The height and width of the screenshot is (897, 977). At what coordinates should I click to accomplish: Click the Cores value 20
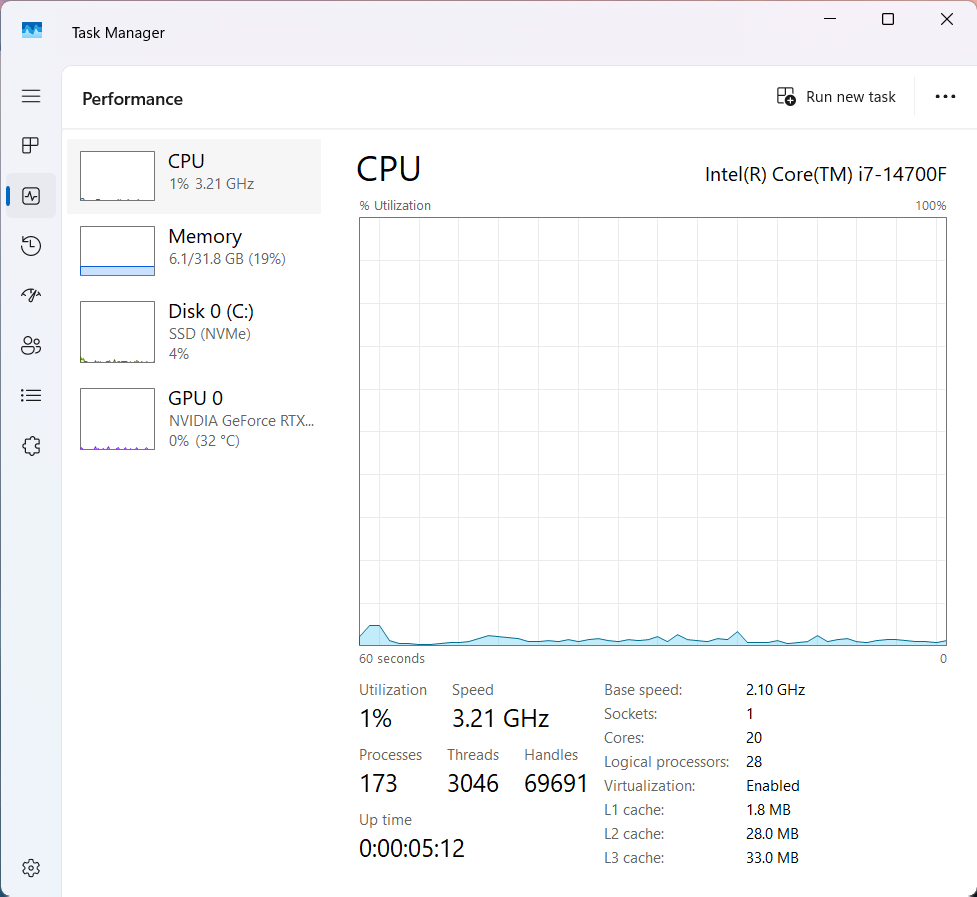tap(754, 738)
